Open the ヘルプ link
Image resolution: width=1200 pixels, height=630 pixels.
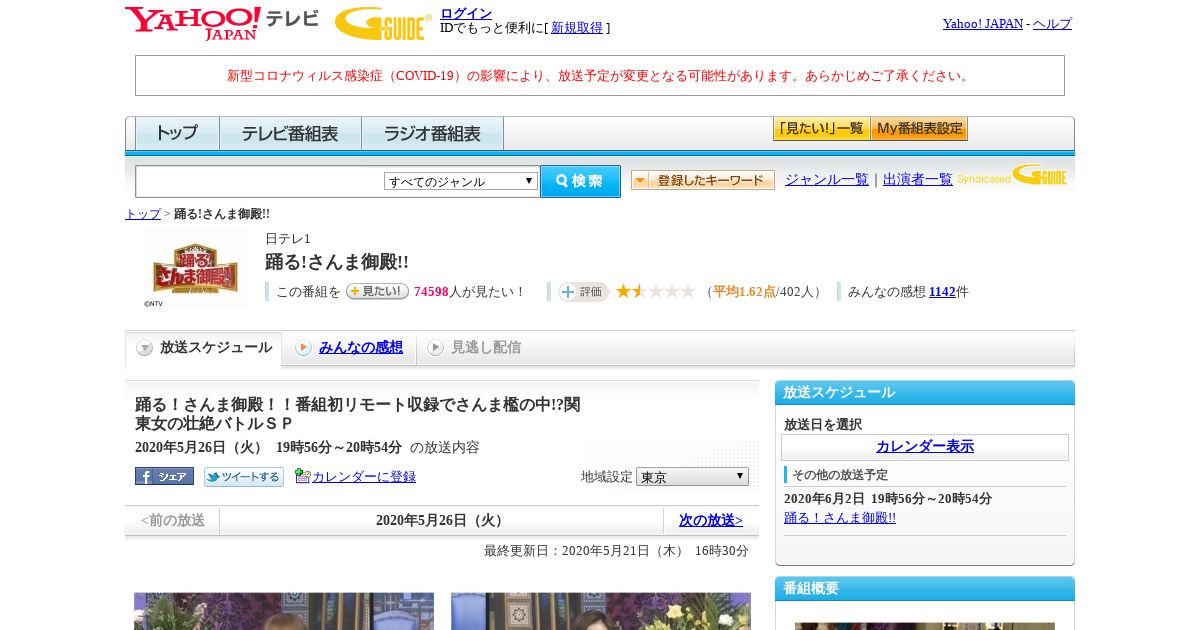tap(1052, 23)
